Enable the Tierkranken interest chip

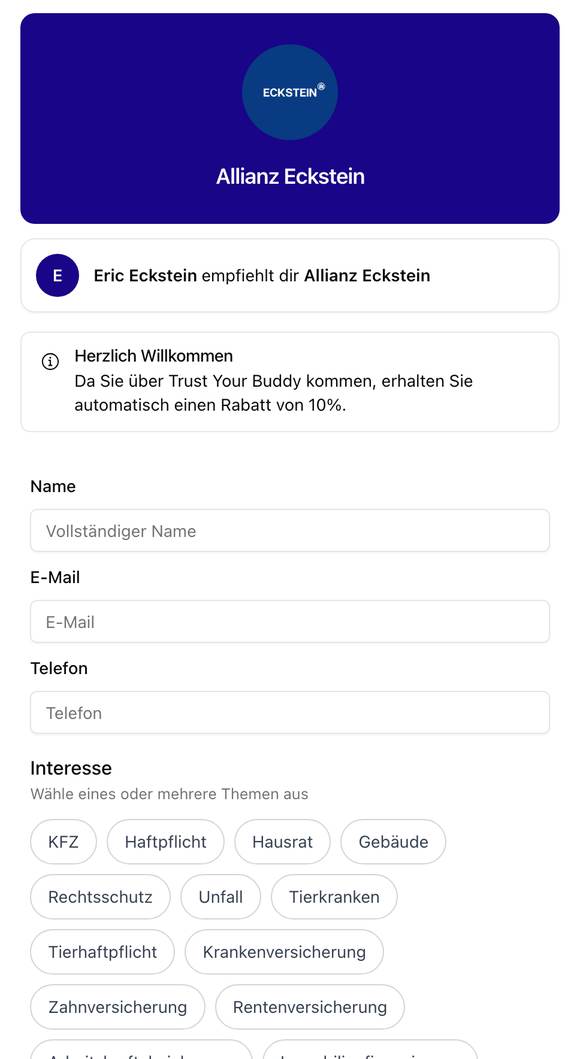tap(334, 897)
